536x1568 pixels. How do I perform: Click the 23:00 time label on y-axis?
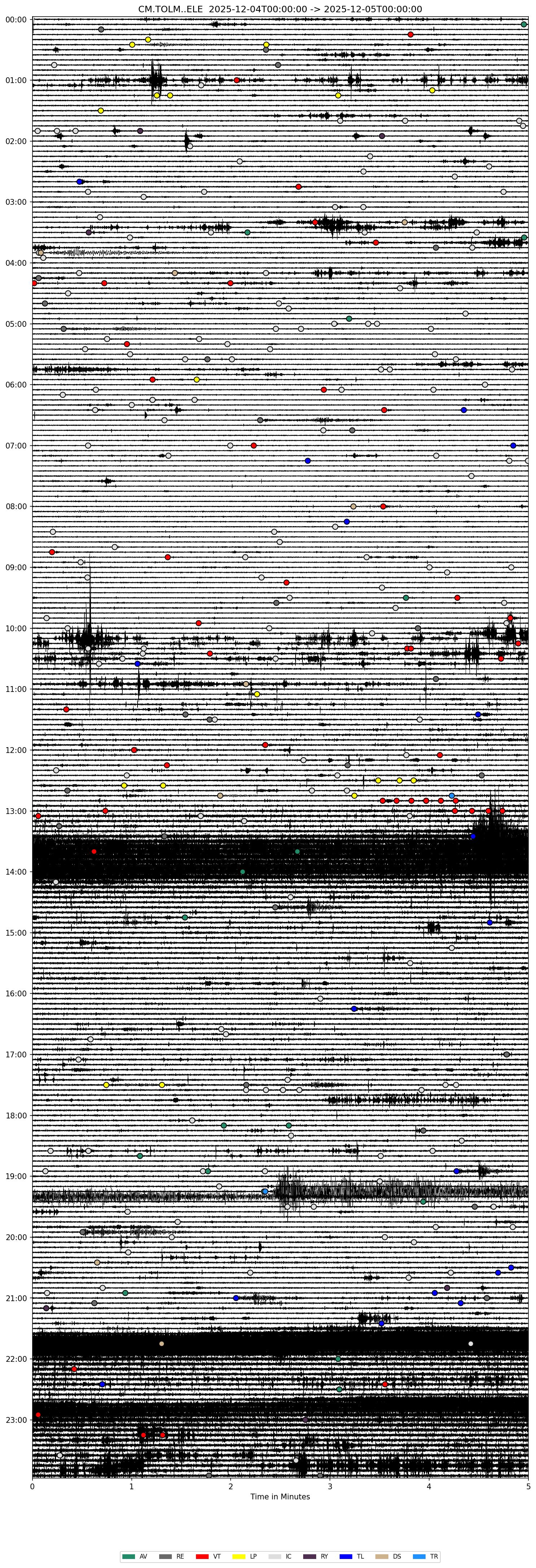16,1420
